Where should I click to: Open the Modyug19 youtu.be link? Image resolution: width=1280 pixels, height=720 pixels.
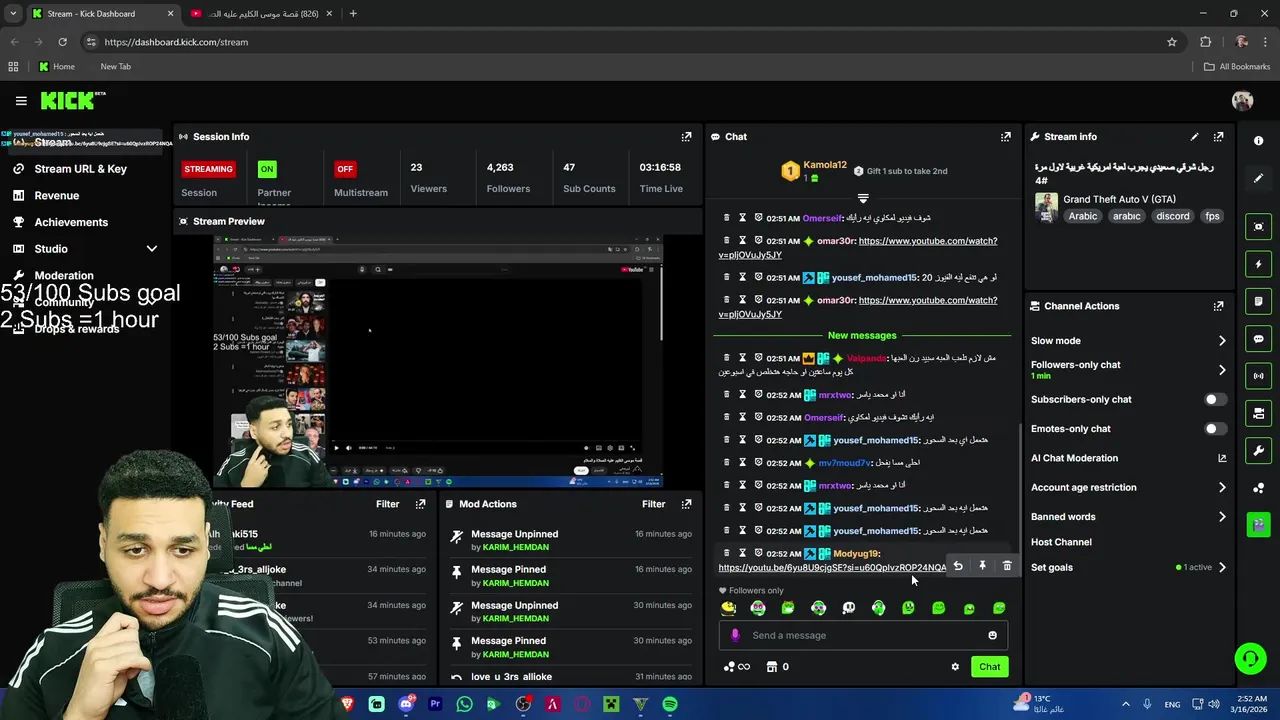(x=832, y=568)
